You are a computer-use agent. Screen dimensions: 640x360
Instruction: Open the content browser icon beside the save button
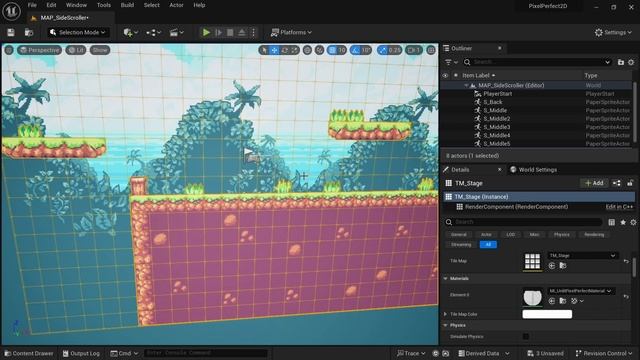pos(29,32)
